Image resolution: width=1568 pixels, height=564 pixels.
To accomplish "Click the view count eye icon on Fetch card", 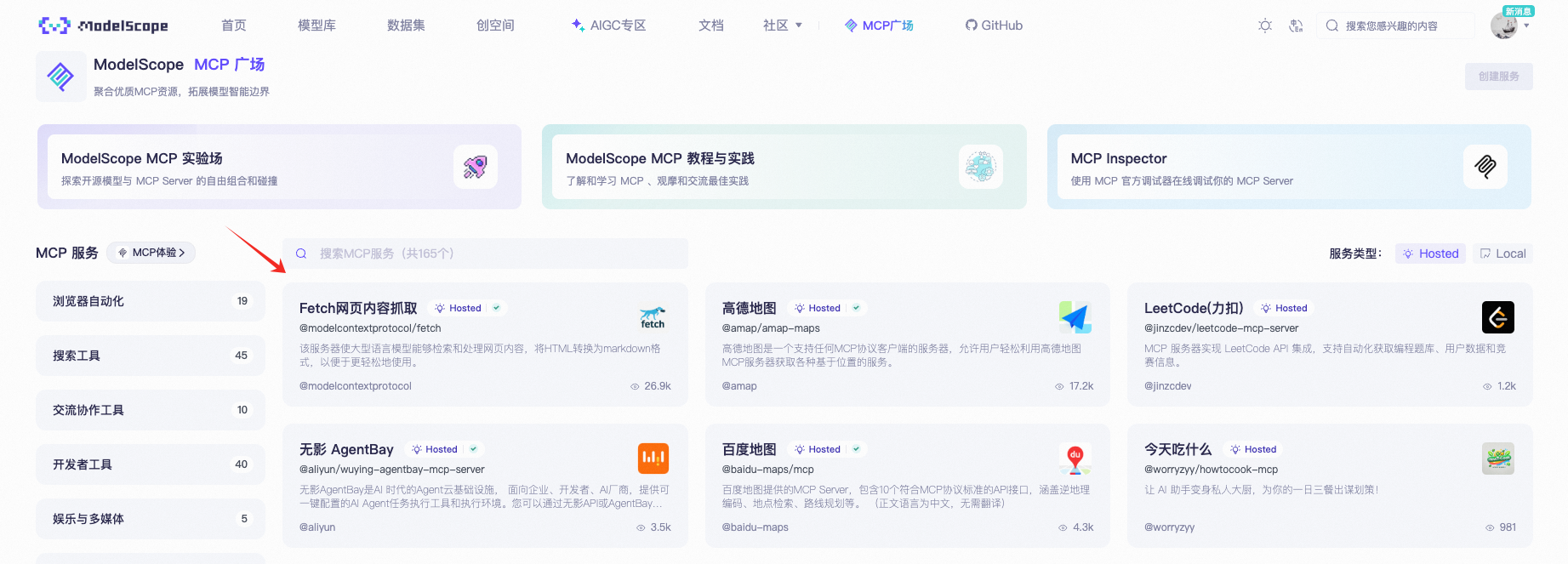I will coord(635,386).
